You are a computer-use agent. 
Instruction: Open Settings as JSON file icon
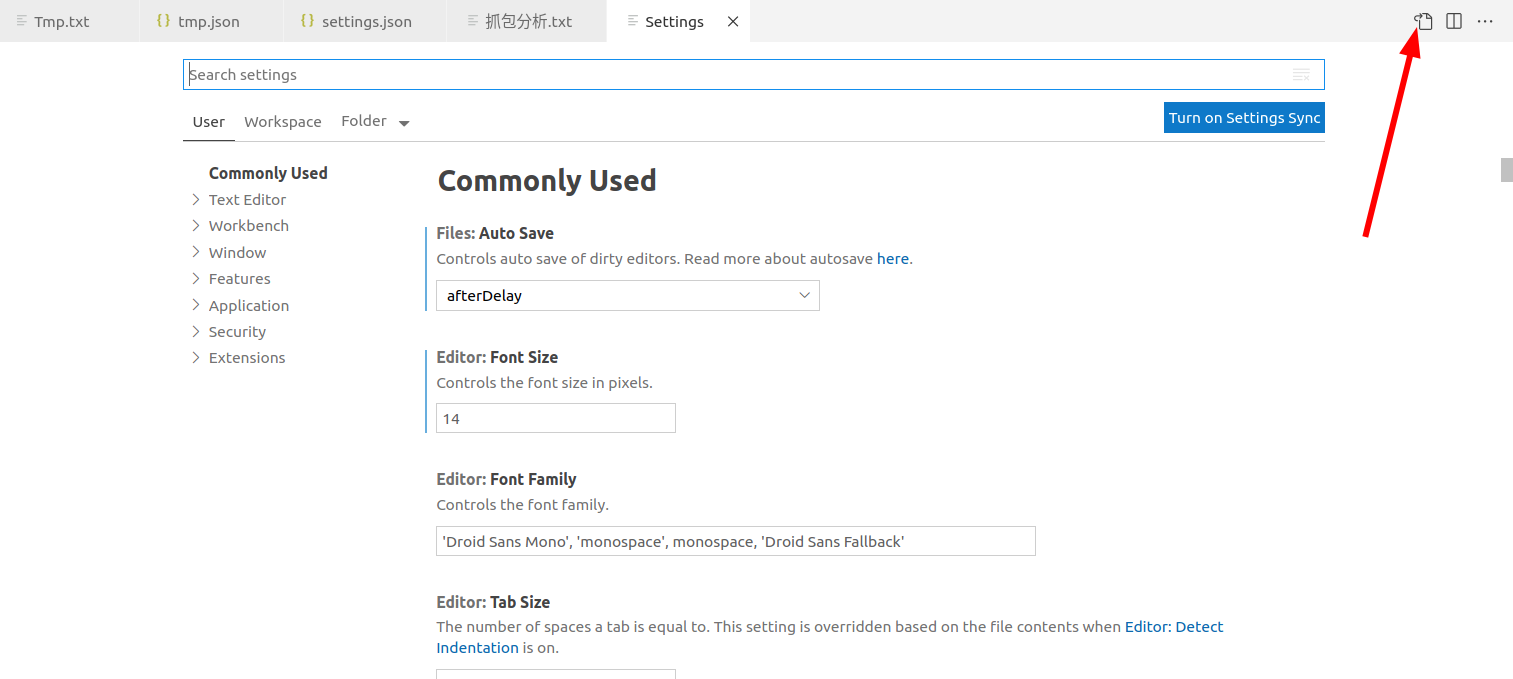coord(1424,21)
